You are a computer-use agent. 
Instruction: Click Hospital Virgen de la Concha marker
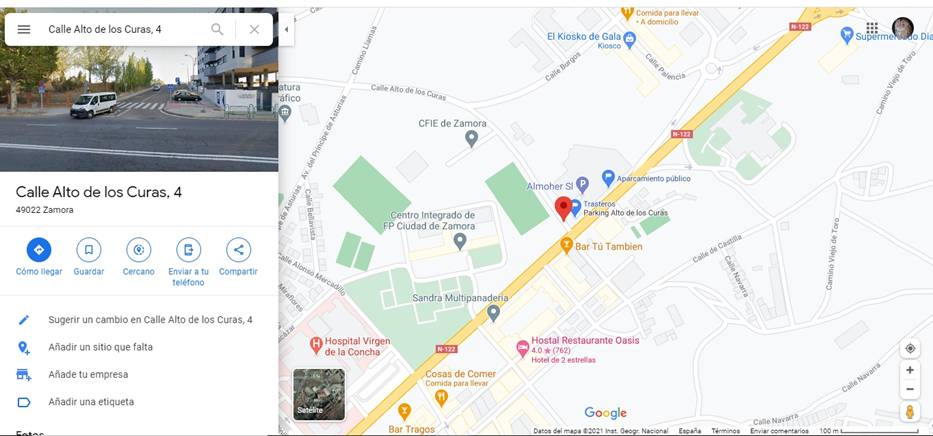point(317,343)
